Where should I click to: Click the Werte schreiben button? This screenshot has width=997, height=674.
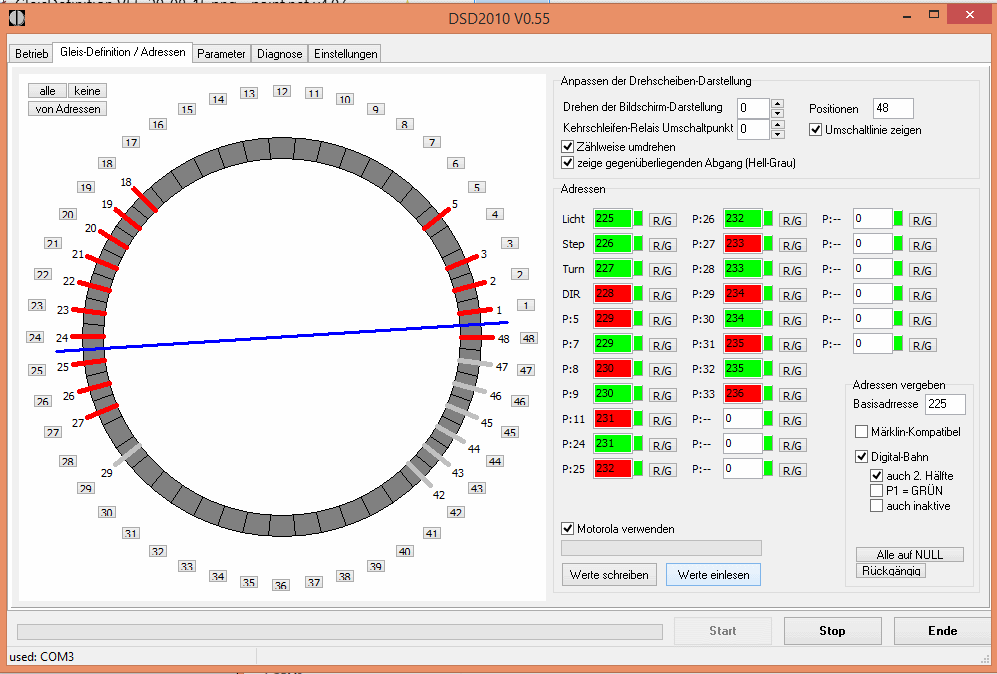(x=609, y=575)
